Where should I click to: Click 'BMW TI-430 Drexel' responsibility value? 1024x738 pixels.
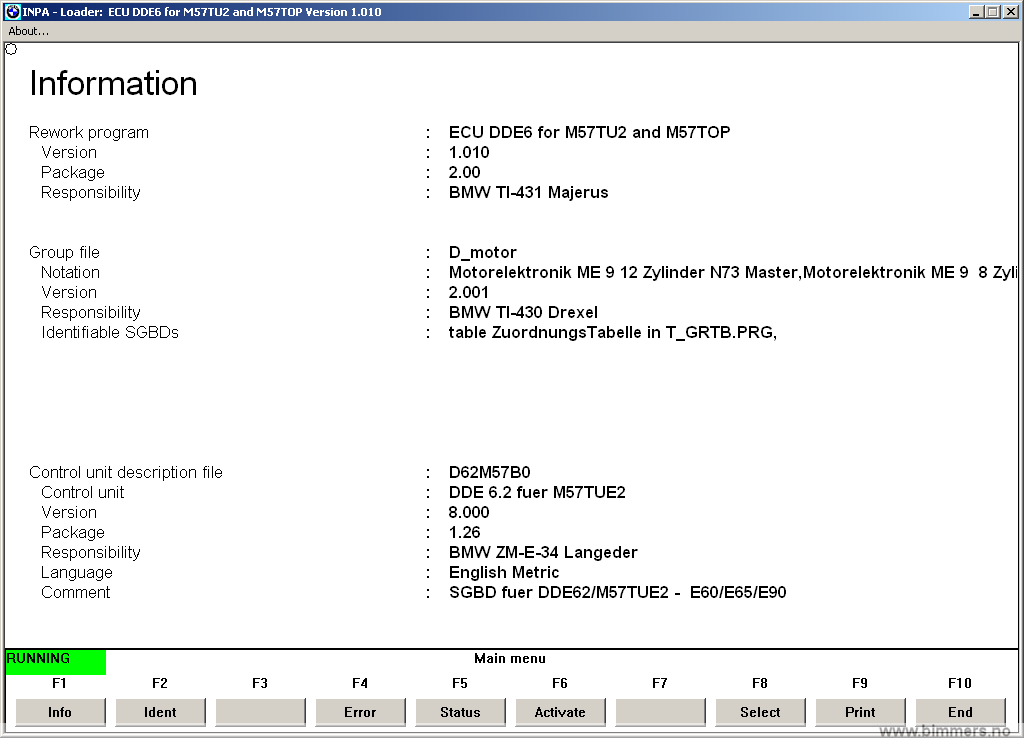(x=523, y=312)
